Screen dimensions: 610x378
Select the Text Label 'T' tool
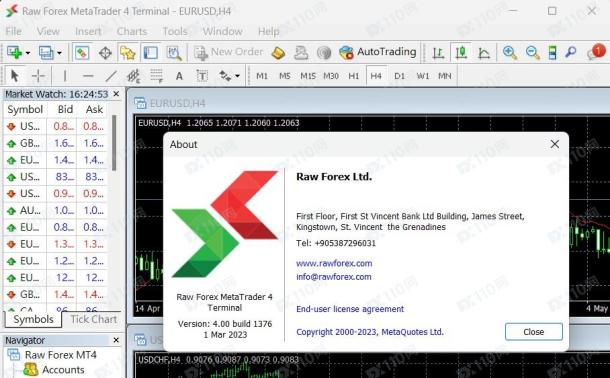[x=202, y=76]
